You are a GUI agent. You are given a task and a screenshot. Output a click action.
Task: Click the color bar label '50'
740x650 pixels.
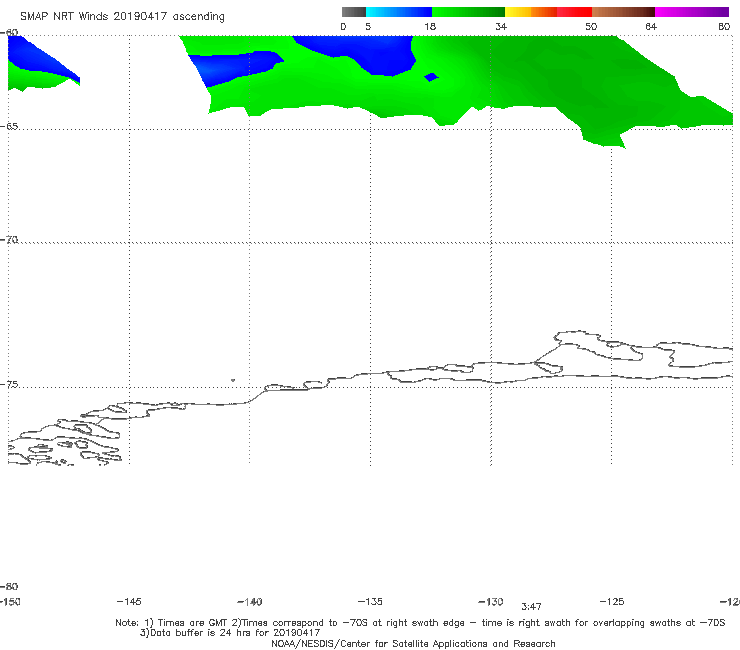(591, 26)
